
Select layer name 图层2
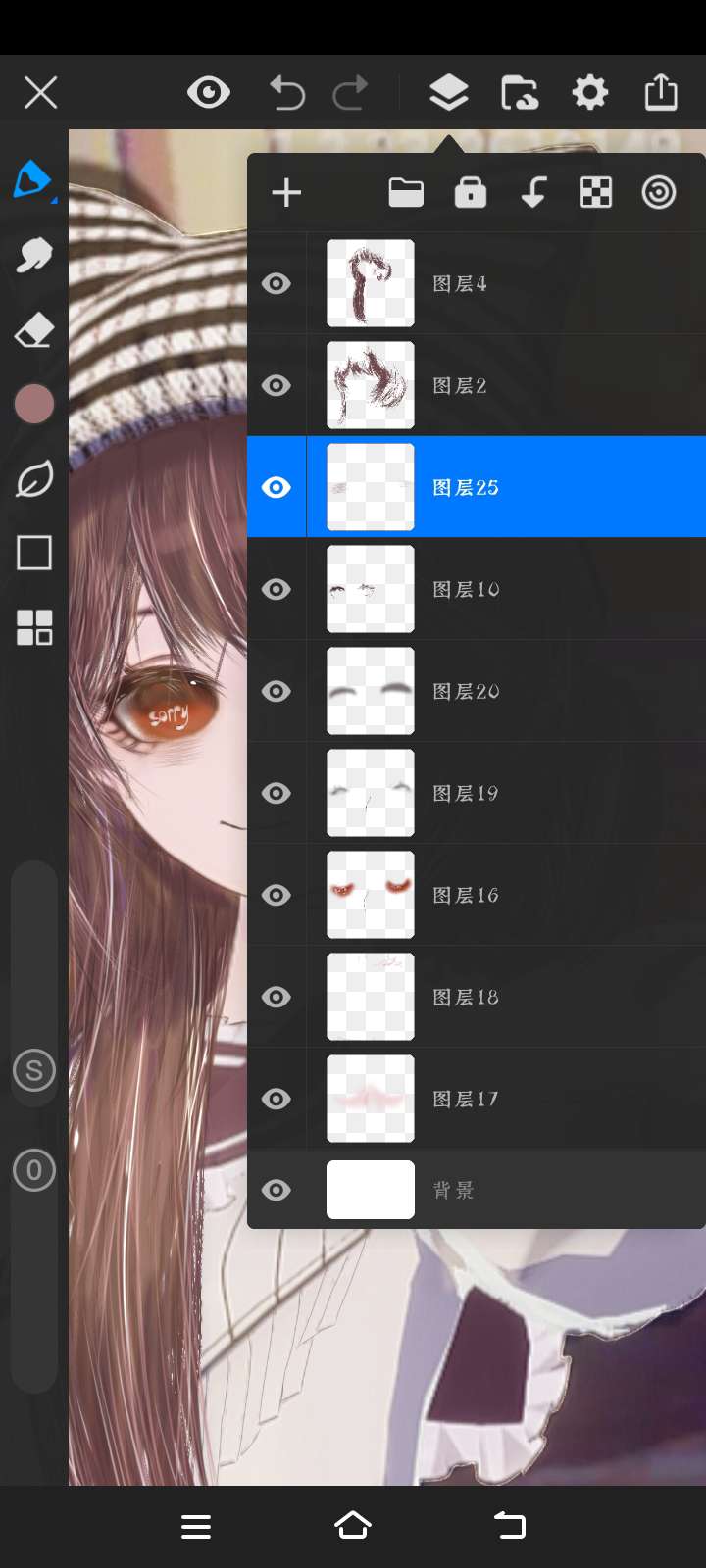pyautogui.click(x=460, y=386)
